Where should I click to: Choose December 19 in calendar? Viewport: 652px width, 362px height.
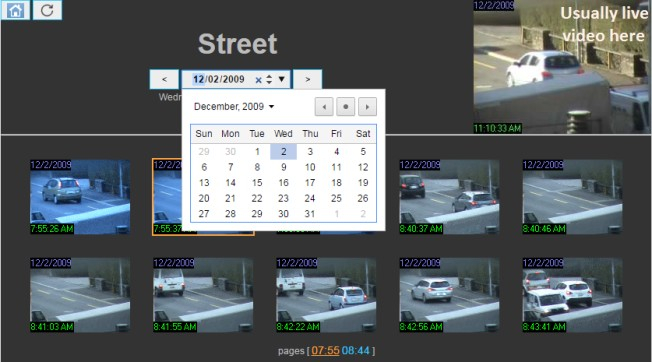point(363,182)
